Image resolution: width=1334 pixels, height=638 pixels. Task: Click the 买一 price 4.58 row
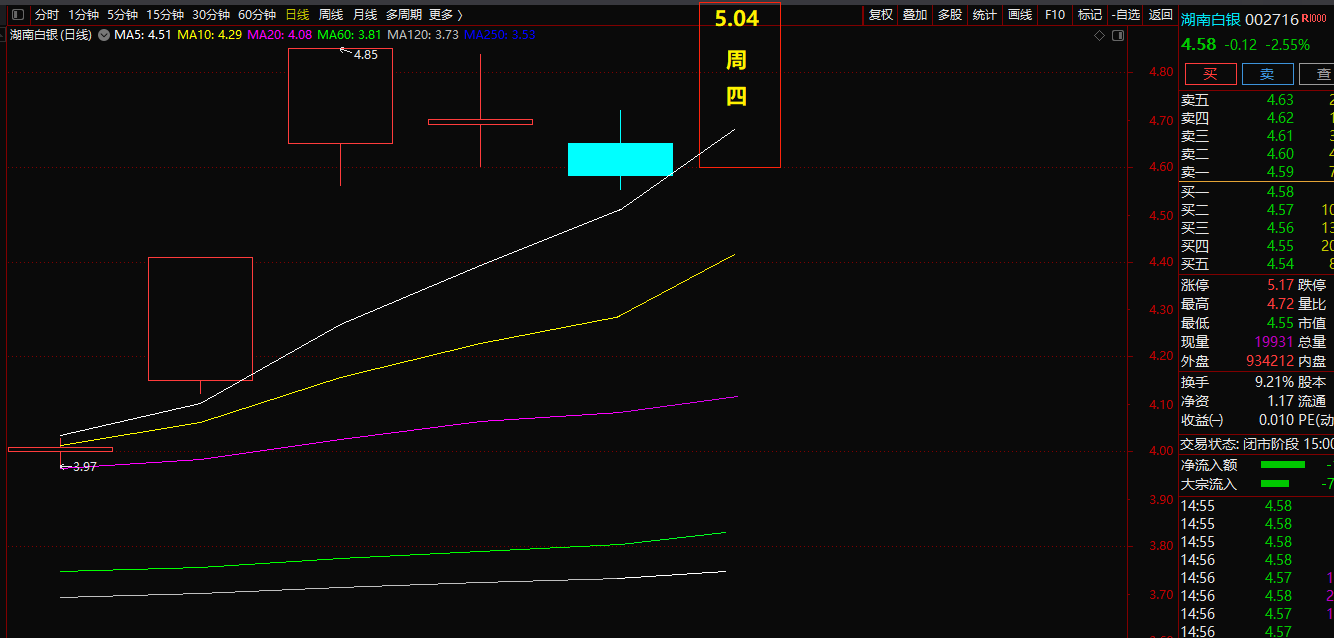point(1257,192)
